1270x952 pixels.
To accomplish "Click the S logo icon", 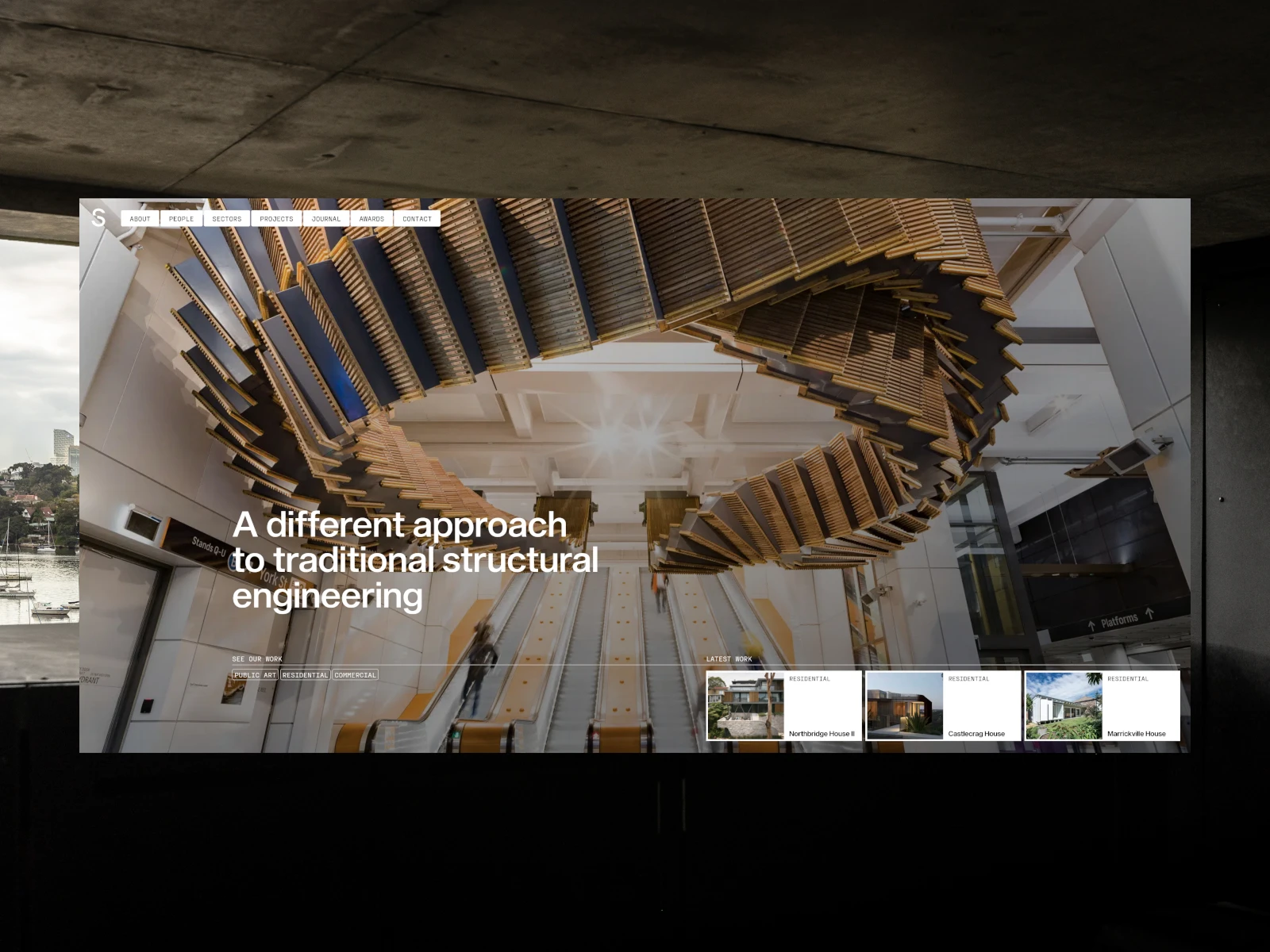I will point(98,218).
